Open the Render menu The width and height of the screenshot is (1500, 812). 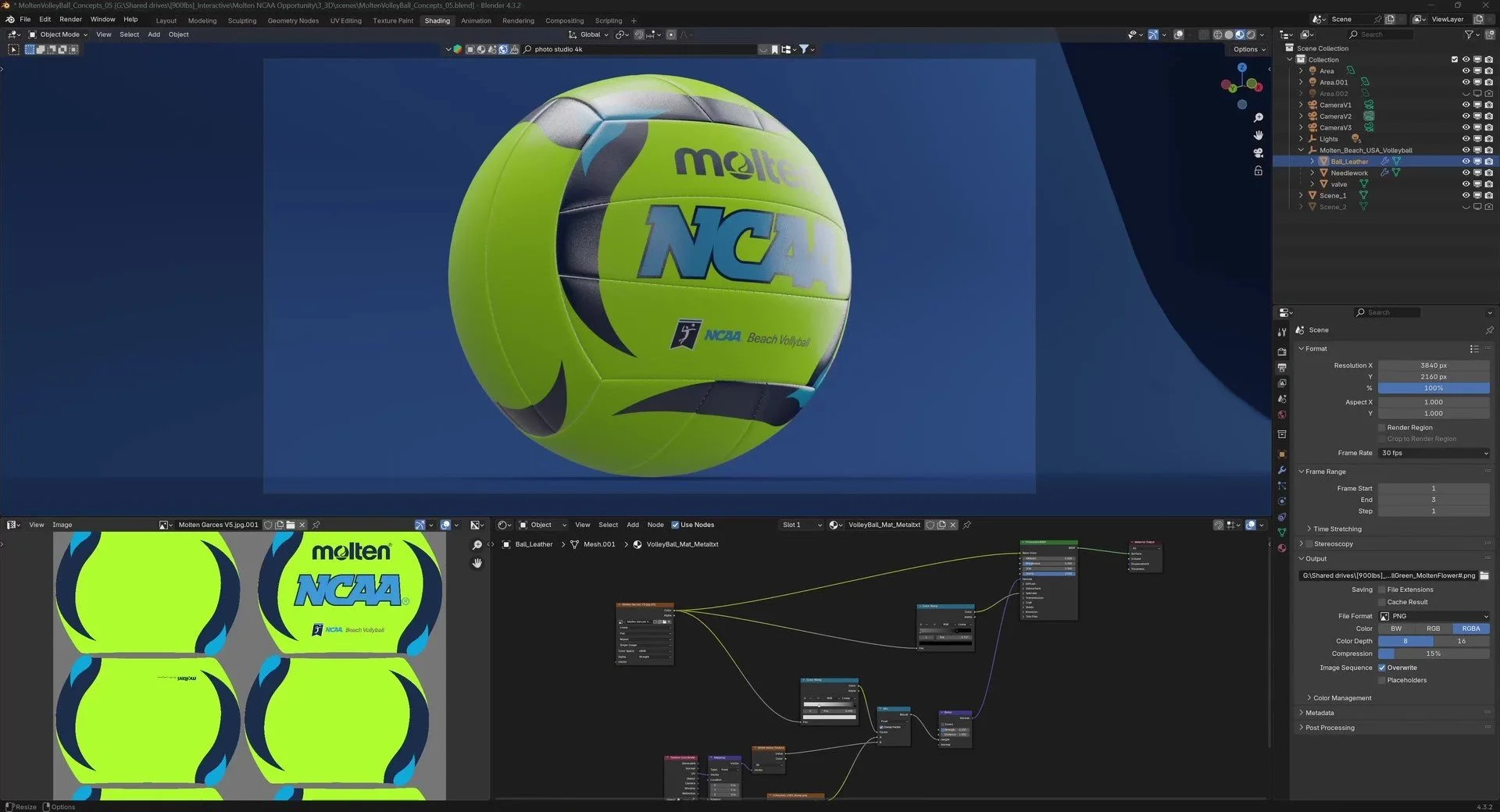coord(70,20)
